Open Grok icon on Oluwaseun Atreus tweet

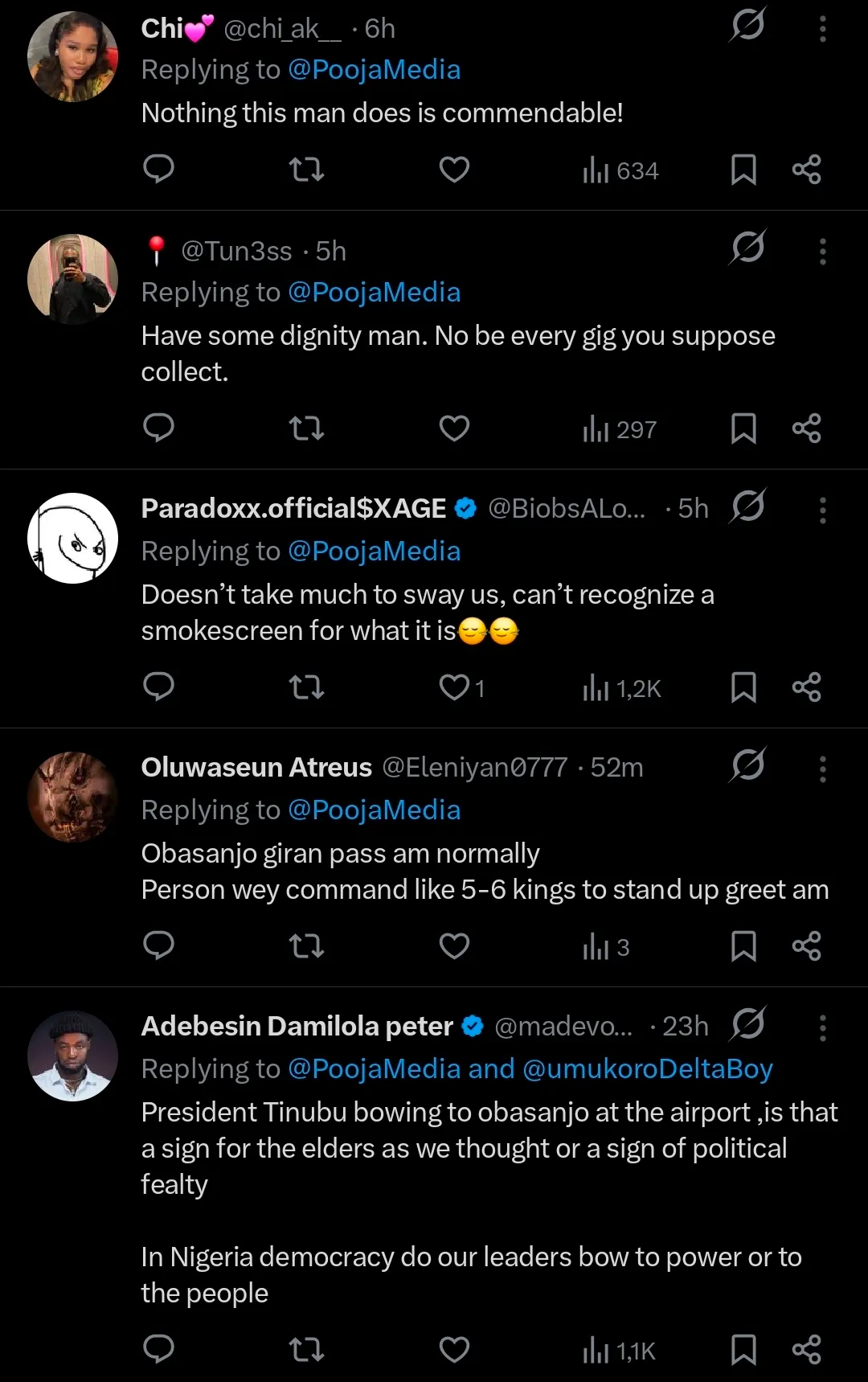point(748,765)
